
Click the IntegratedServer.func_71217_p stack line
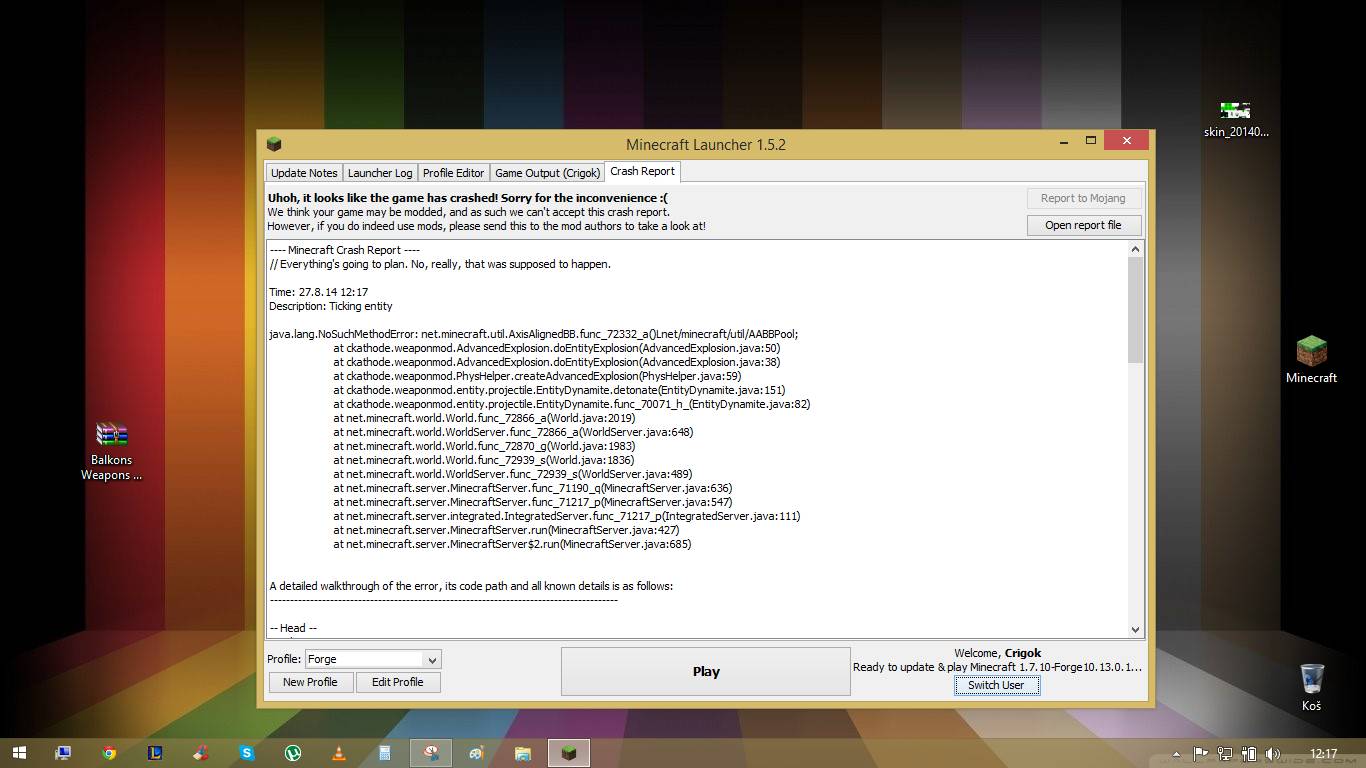[567, 516]
